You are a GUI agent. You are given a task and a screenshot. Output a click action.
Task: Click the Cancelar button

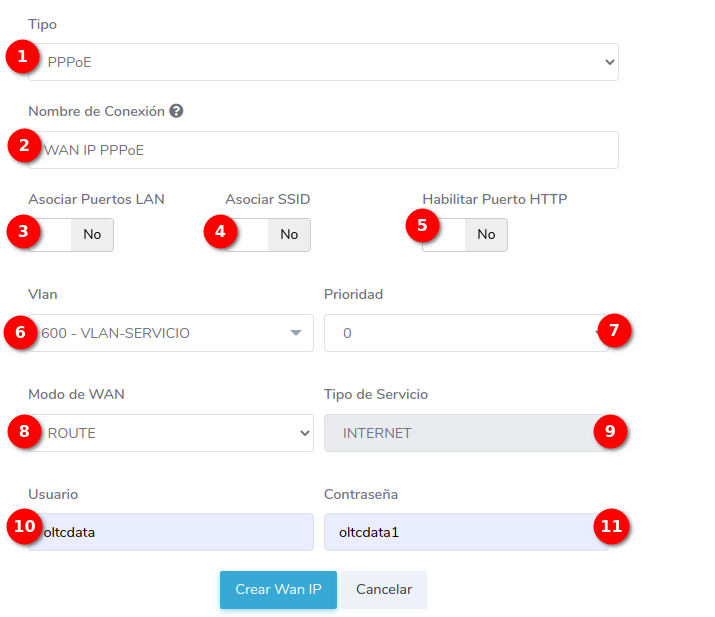383,590
